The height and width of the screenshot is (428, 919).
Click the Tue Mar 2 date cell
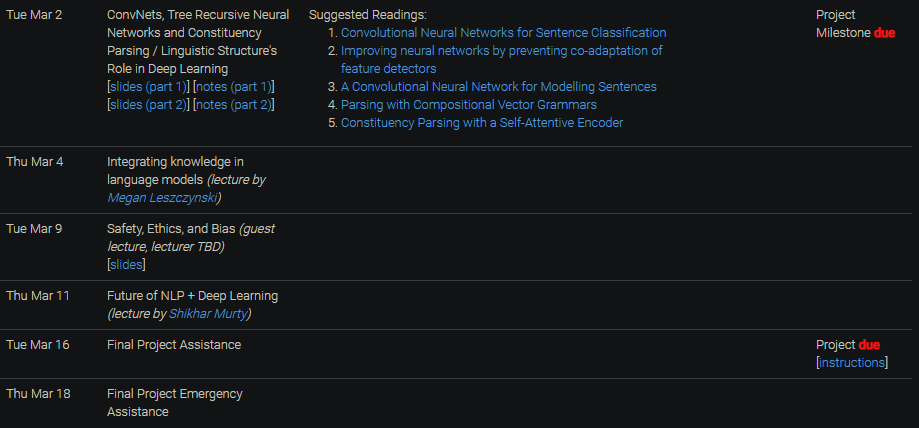[34, 15]
